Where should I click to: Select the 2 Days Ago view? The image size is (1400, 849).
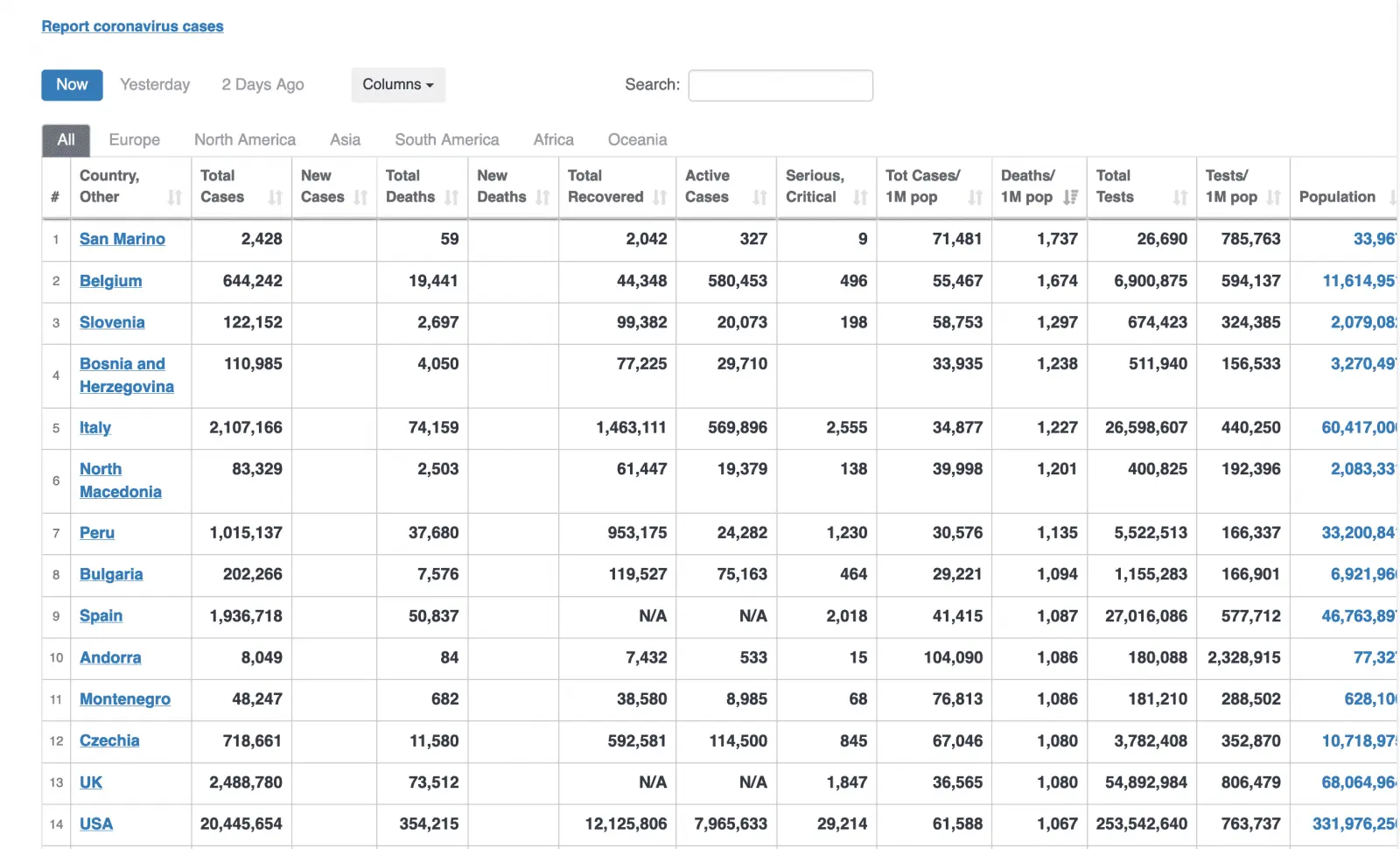click(x=262, y=85)
